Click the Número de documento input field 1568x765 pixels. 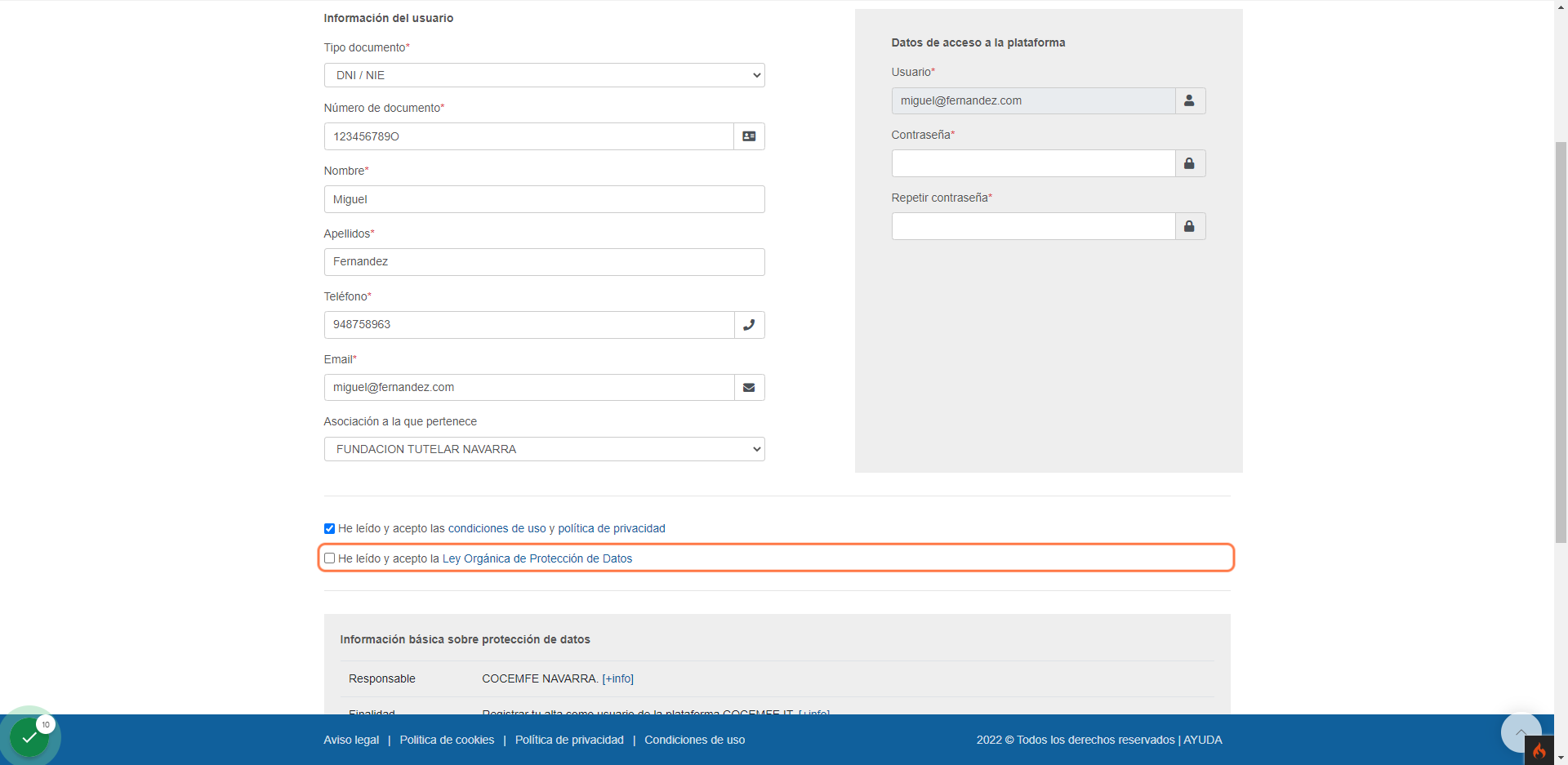529,136
